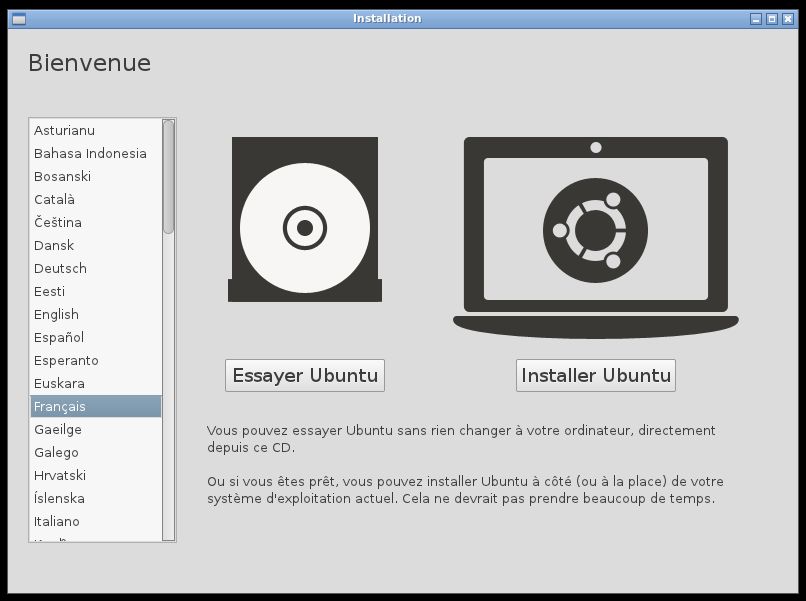806x601 pixels.
Task: Choose Deutsch as the language
Action: click(96, 268)
